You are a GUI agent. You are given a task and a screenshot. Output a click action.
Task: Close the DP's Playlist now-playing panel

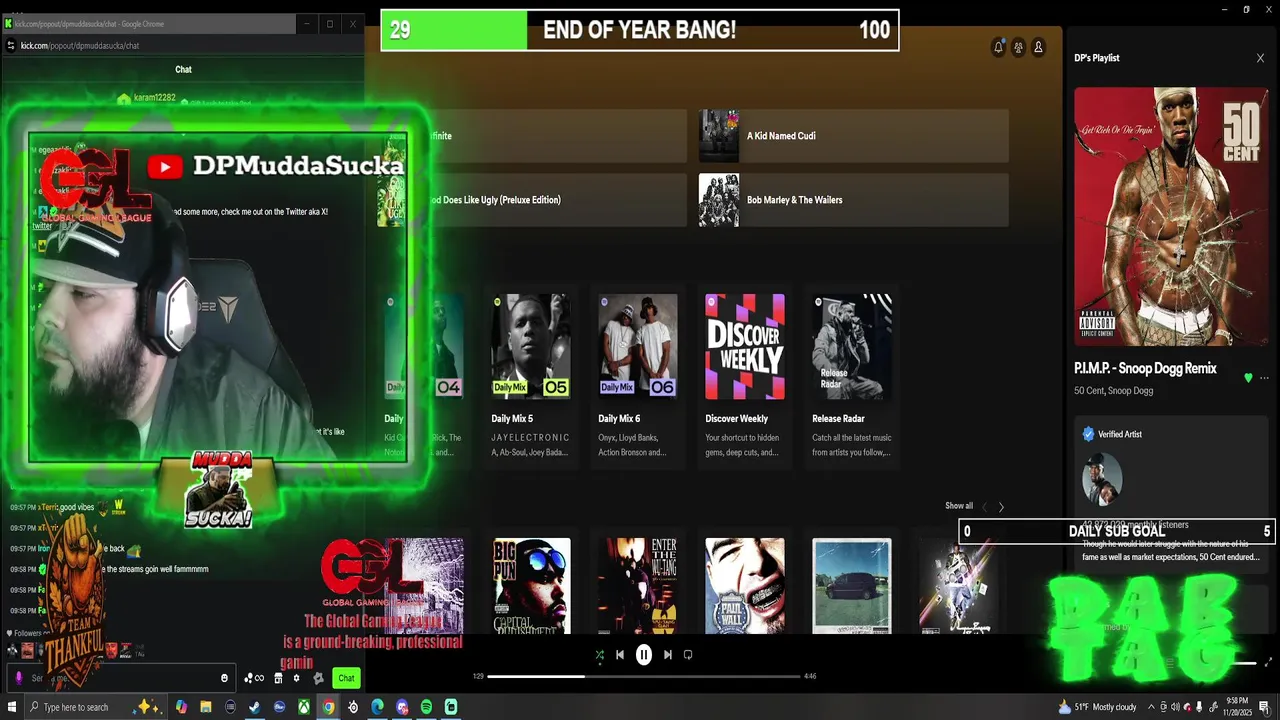click(1260, 58)
